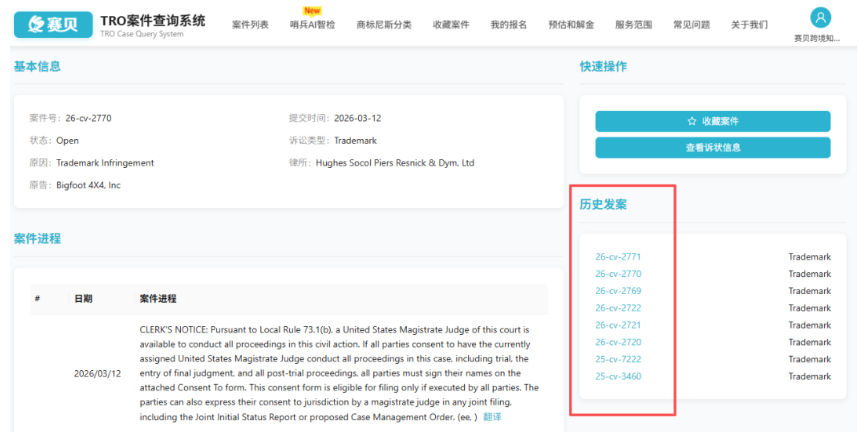Open historical case 26-cv-2771
867x437 pixels.
(618, 257)
